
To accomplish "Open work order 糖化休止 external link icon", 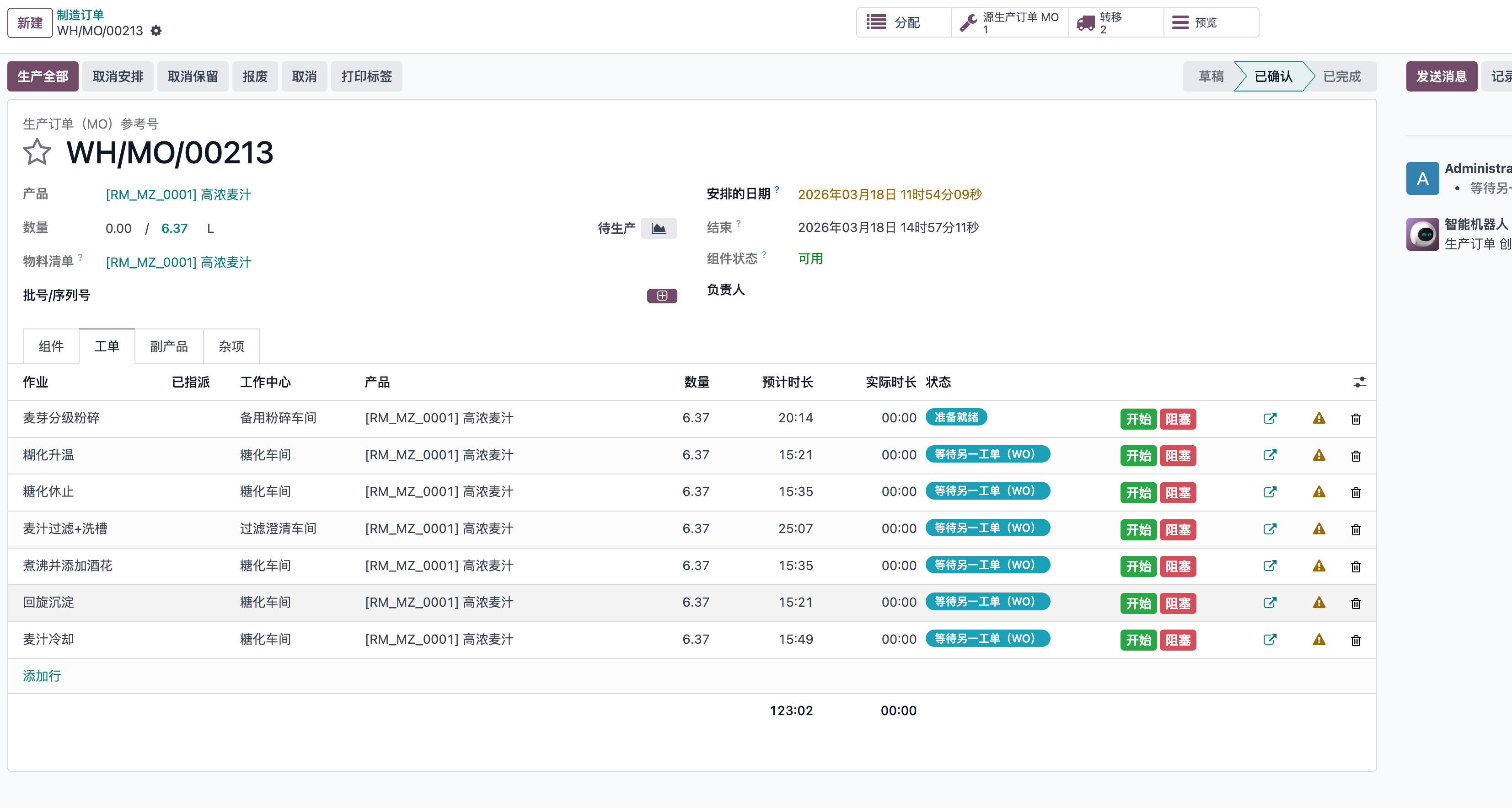I will 1270,492.
